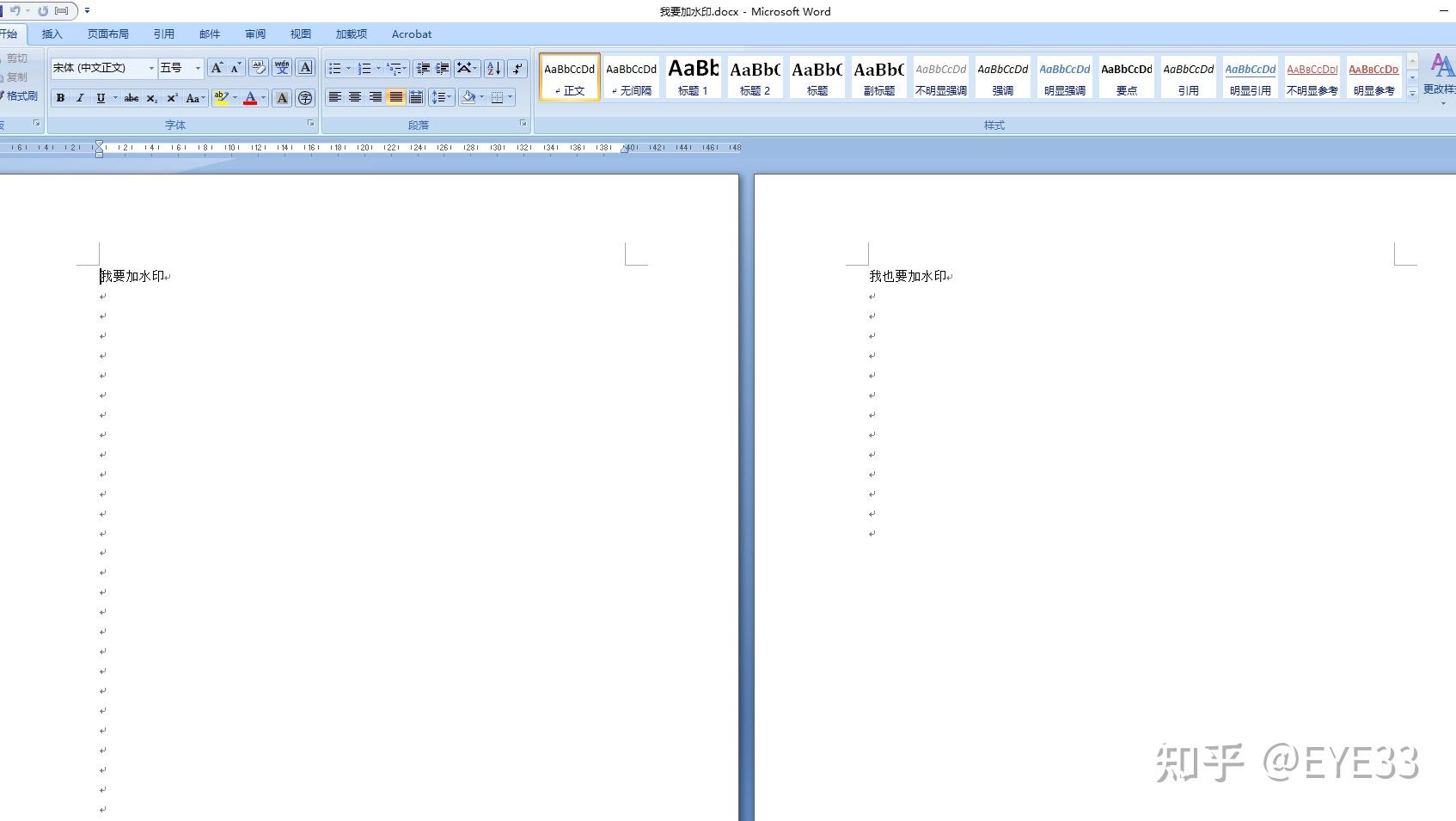Screen dimensions: 1456x821
Task: Toggle show paragraph marks
Action: [x=517, y=69]
